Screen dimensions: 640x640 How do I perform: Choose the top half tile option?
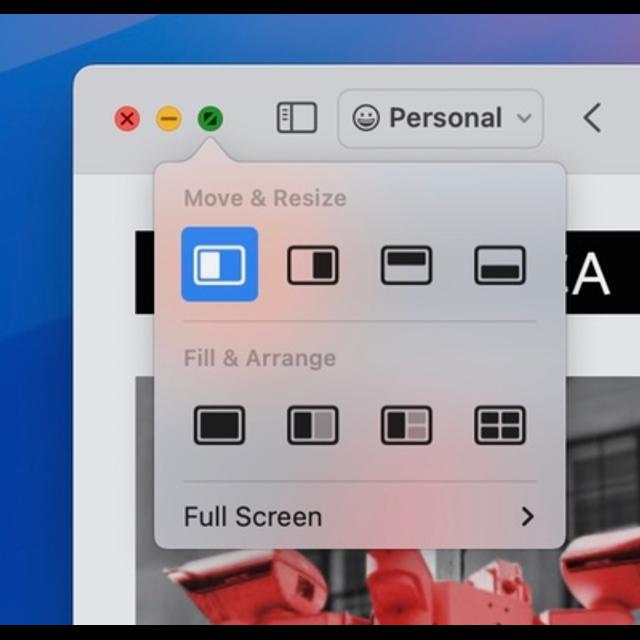tap(407, 265)
